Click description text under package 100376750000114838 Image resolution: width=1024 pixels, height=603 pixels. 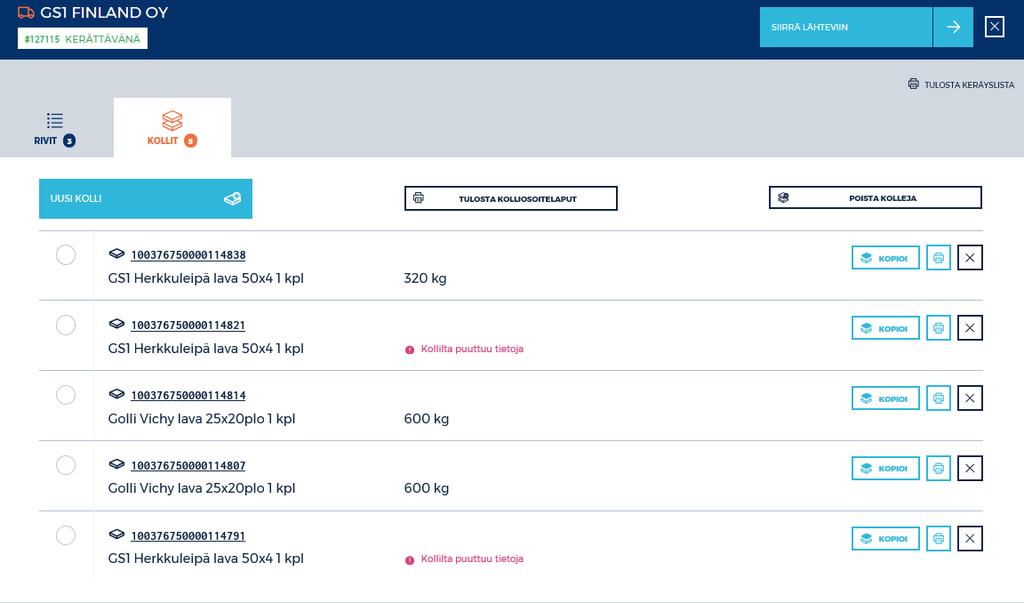206,278
